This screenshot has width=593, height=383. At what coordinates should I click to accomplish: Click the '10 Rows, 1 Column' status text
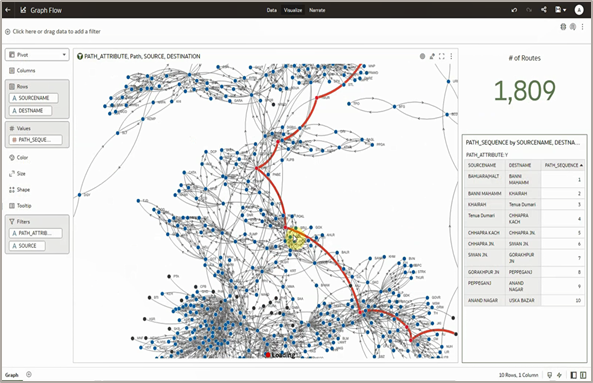click(x=518, y=375)
